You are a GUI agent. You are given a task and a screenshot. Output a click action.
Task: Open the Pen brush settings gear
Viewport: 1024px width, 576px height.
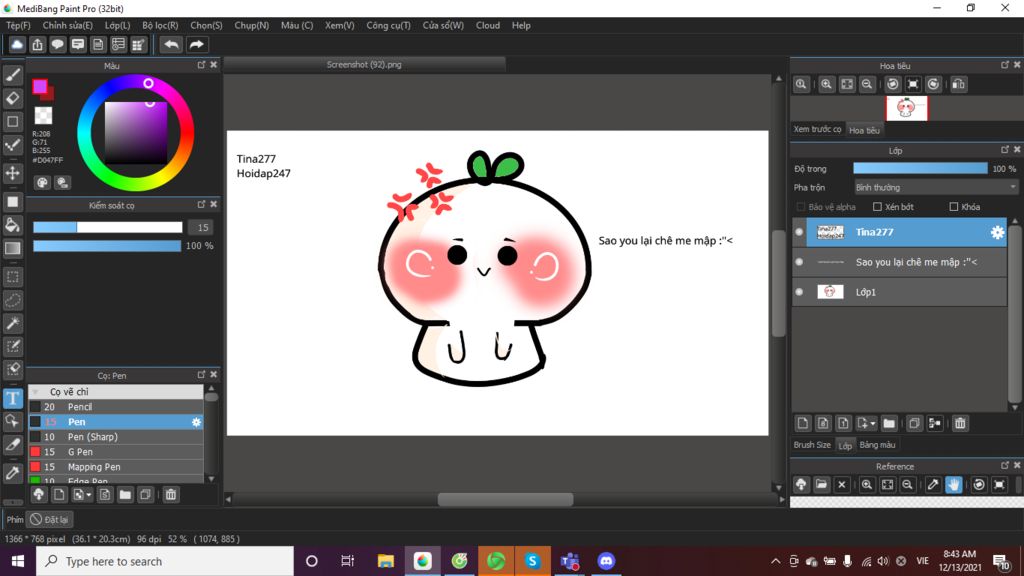point(196,422)
